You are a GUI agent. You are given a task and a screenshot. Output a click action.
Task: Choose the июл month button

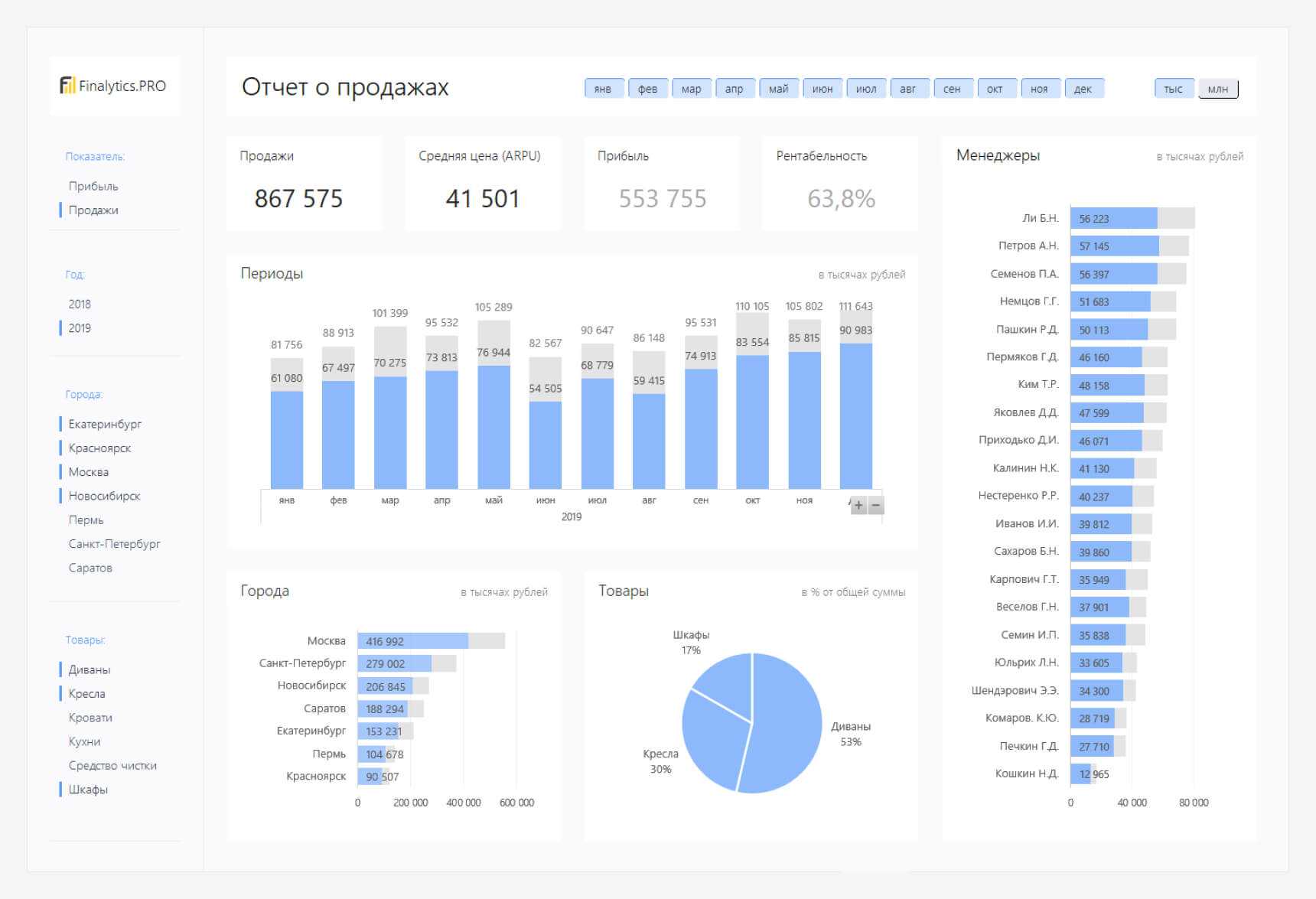tap(866, 89)
